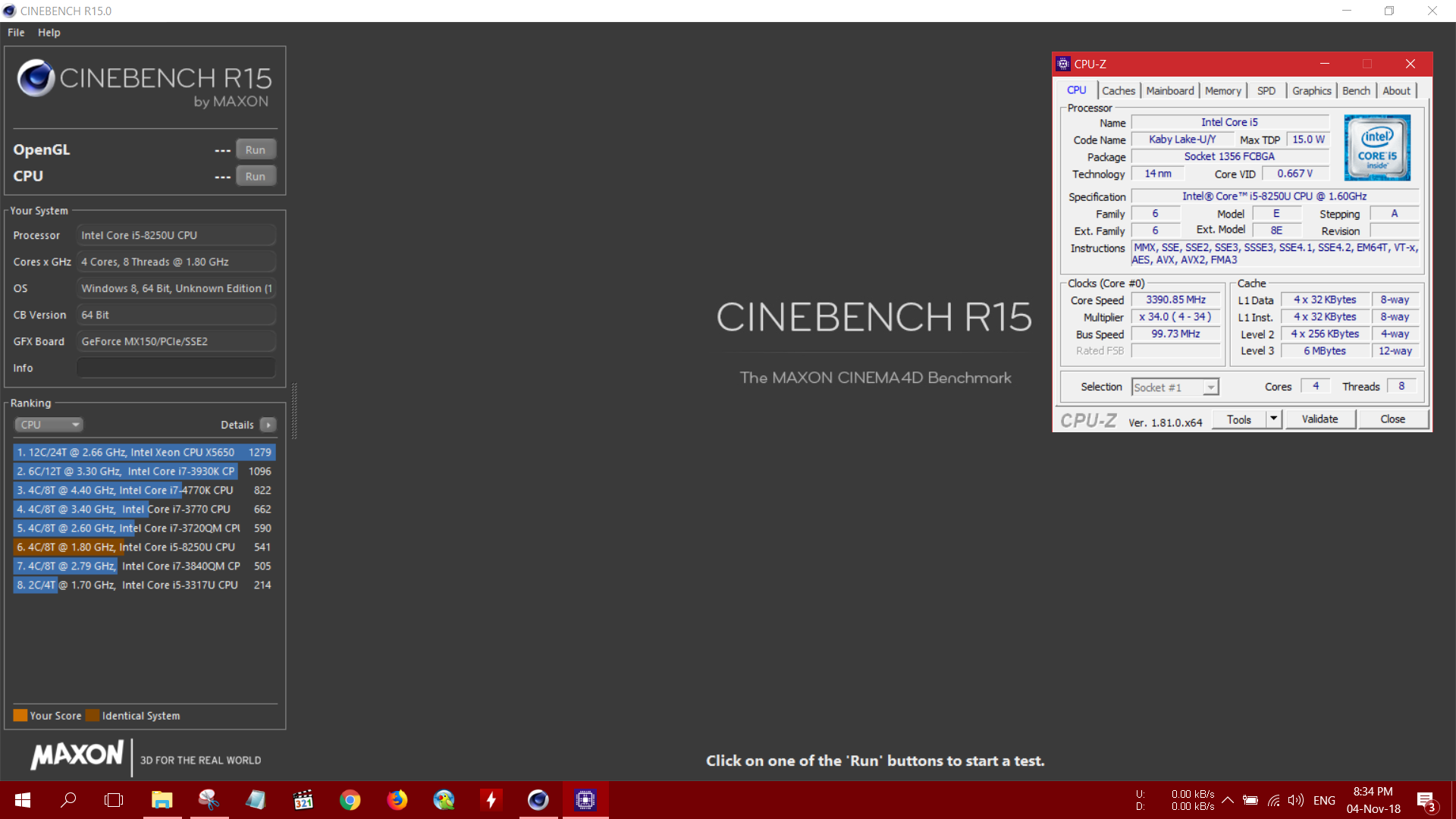Run the CPU benchmark
1456x819 pixels.
(256, 176)
